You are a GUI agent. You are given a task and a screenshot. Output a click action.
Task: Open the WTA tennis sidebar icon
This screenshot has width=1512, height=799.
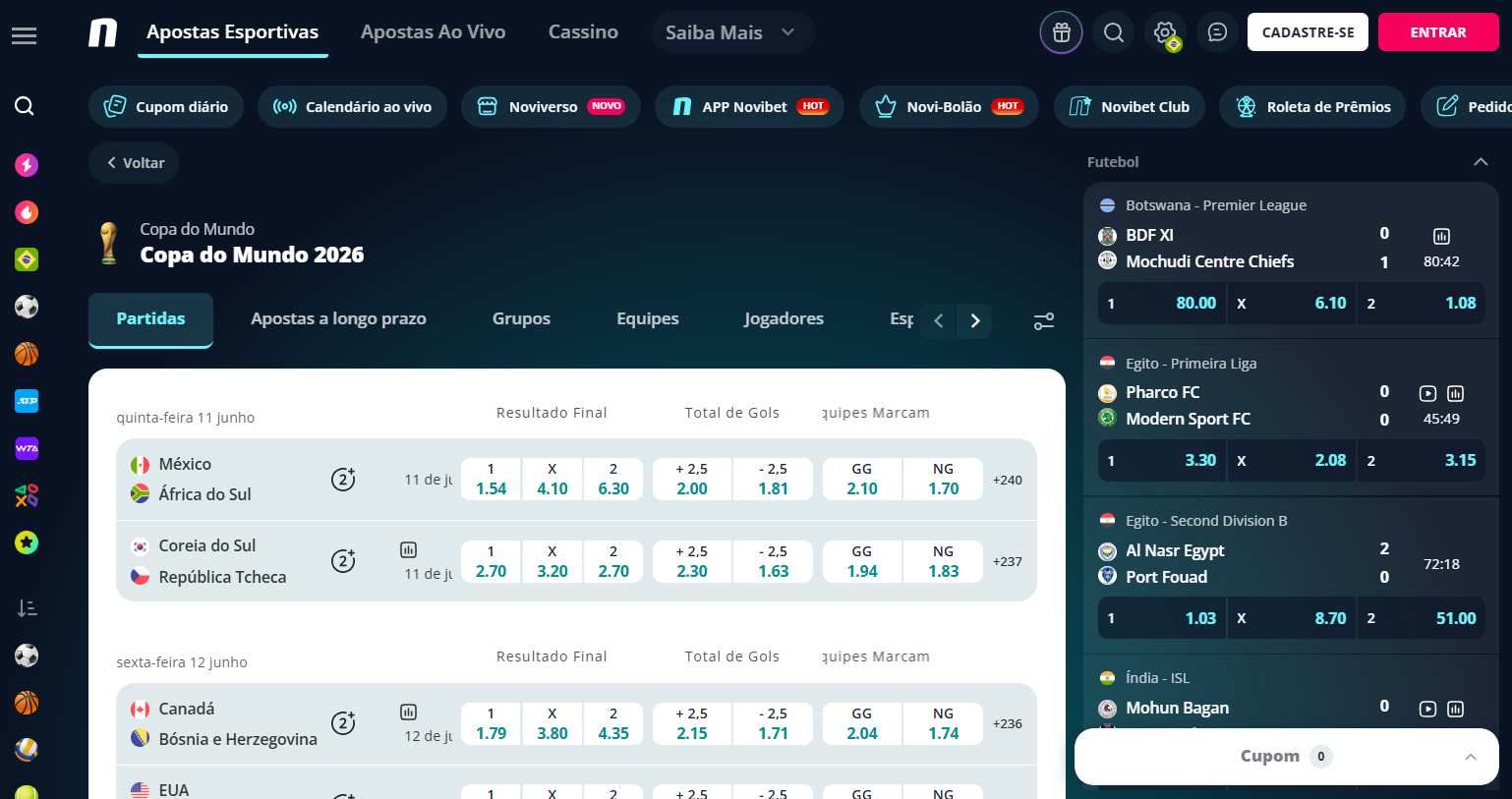coord(27,448)
